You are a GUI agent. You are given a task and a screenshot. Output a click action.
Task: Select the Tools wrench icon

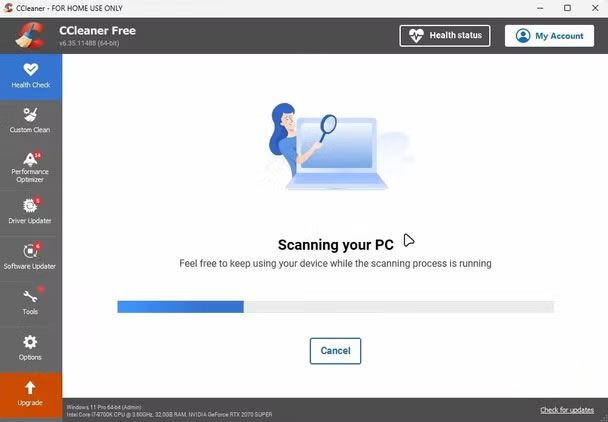[30, 297]
